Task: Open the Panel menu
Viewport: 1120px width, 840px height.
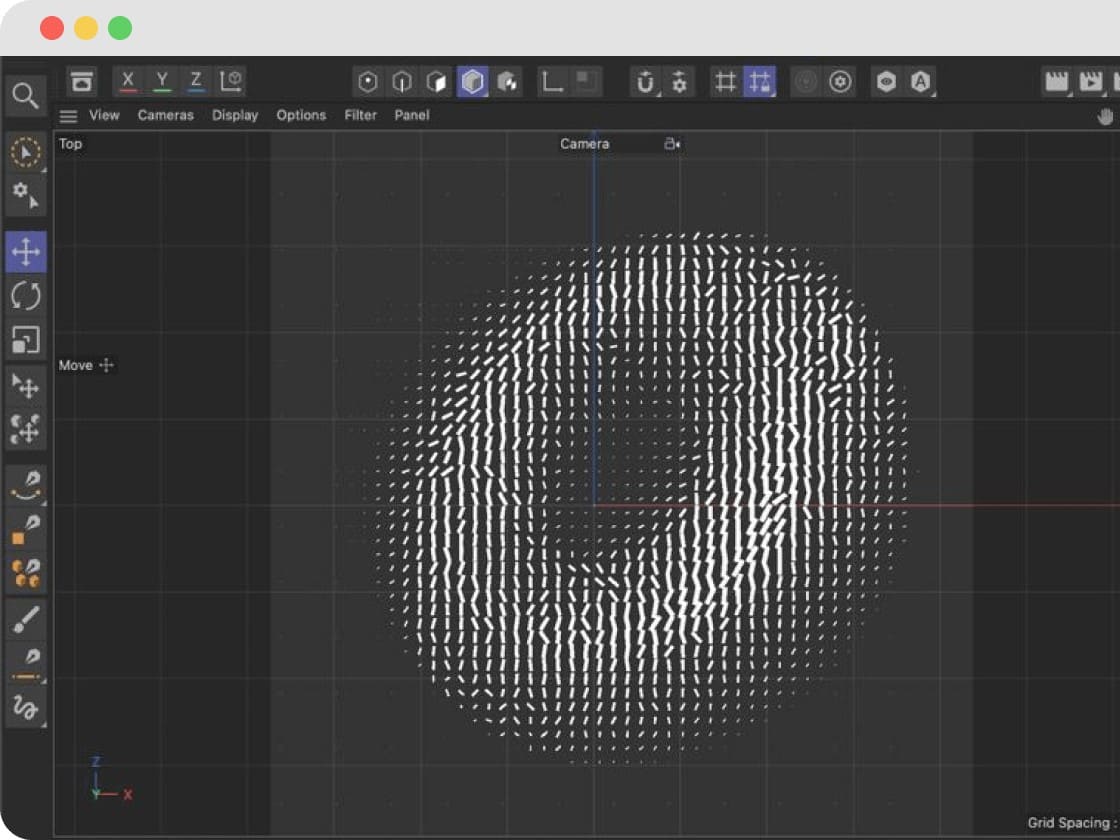Action: tap(412, 115)
